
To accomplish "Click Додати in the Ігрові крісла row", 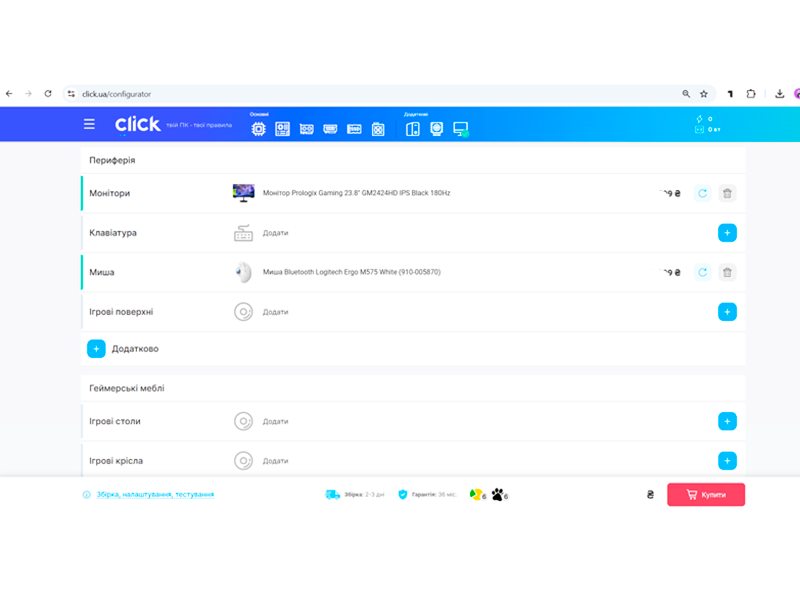I will [x=276, y=461].
